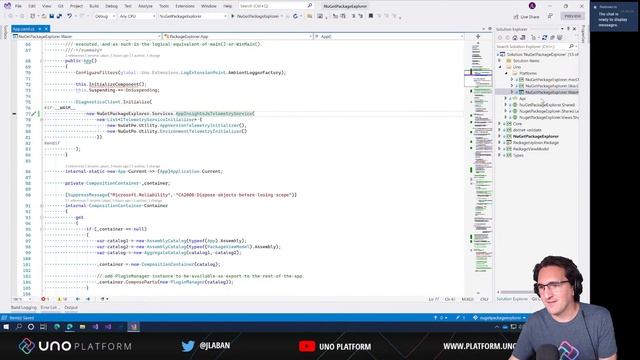The image size is (640, 360).
Task: Close the Solution Explorer panel
Action: [574, 29]
